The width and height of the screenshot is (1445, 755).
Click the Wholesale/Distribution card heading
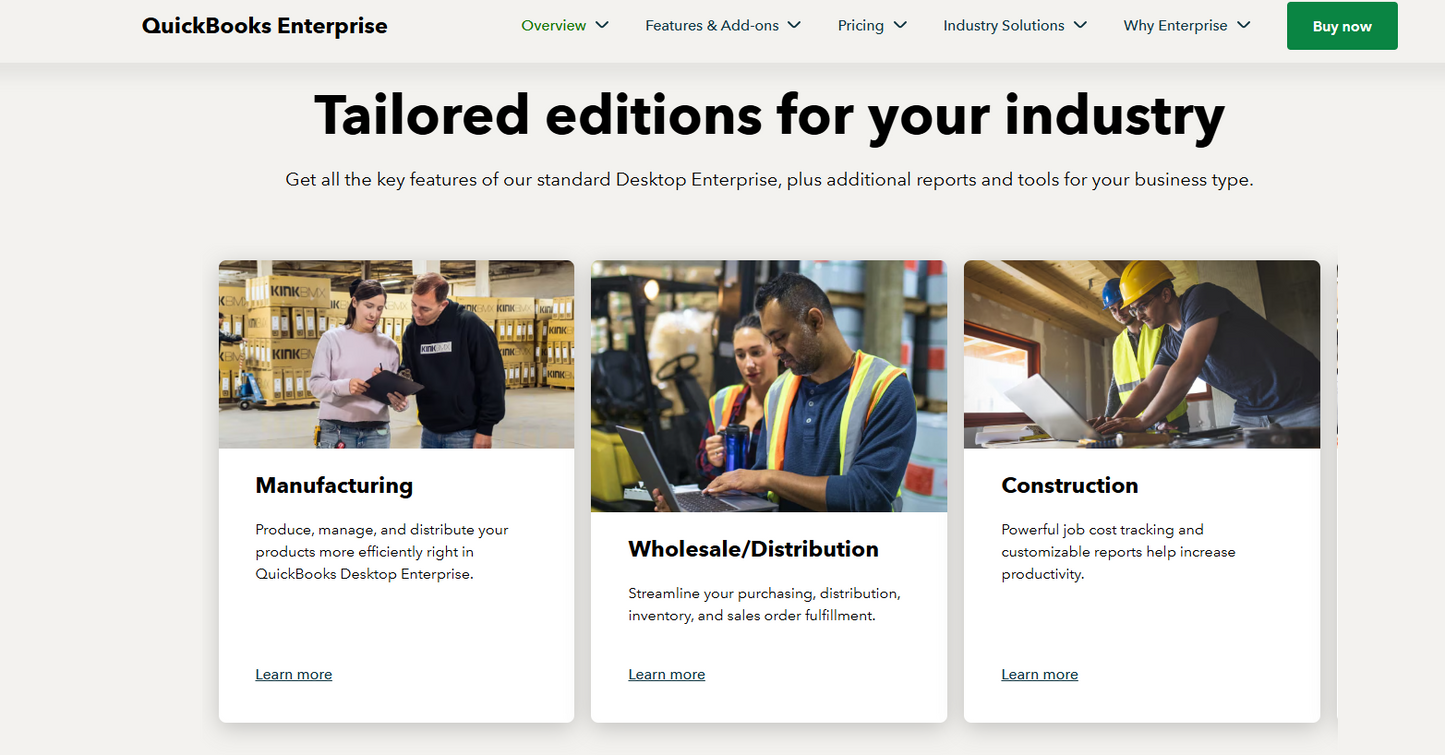753,549
